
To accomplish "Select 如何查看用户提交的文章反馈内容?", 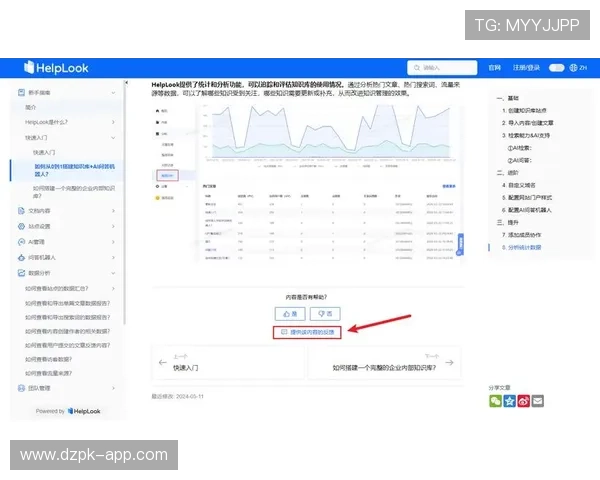I will coord(67,345).
